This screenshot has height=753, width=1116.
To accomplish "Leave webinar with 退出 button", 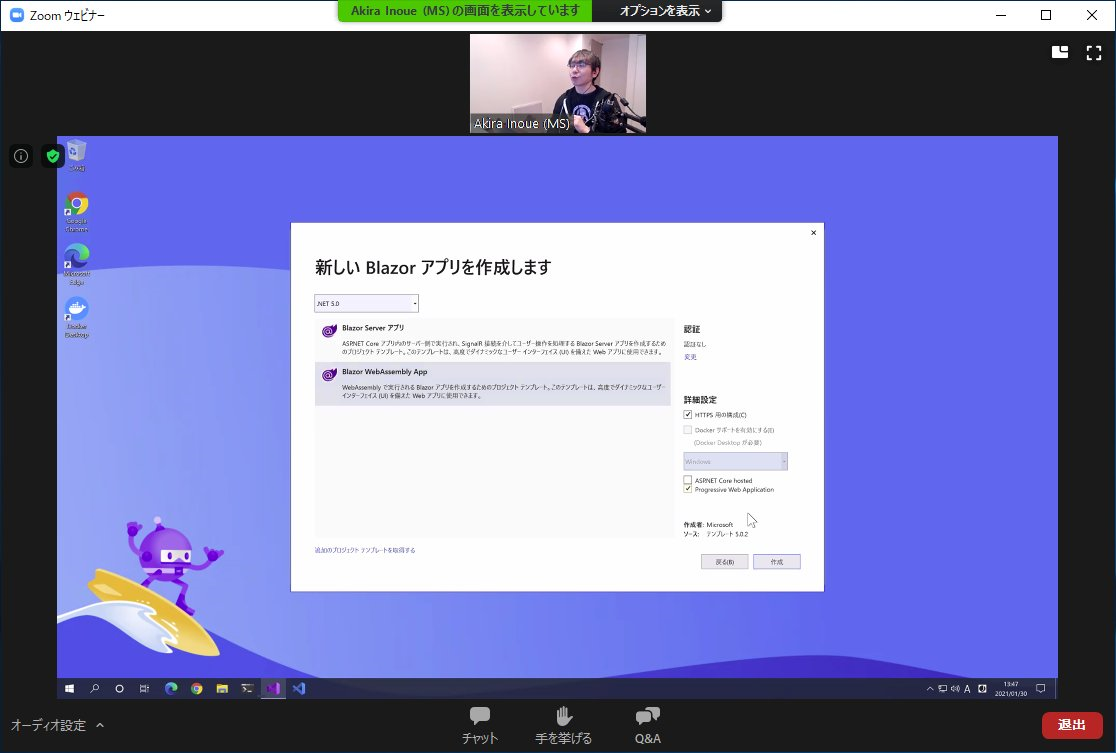I will point(1072,725).
